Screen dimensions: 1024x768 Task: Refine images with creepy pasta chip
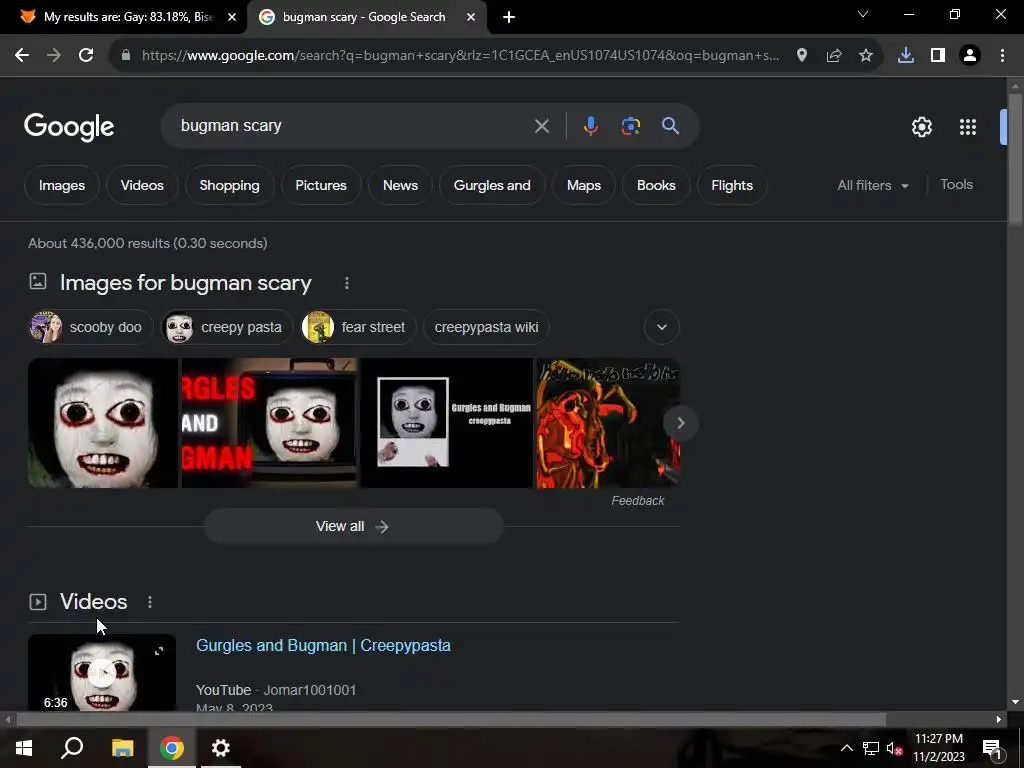pos(227,327)
